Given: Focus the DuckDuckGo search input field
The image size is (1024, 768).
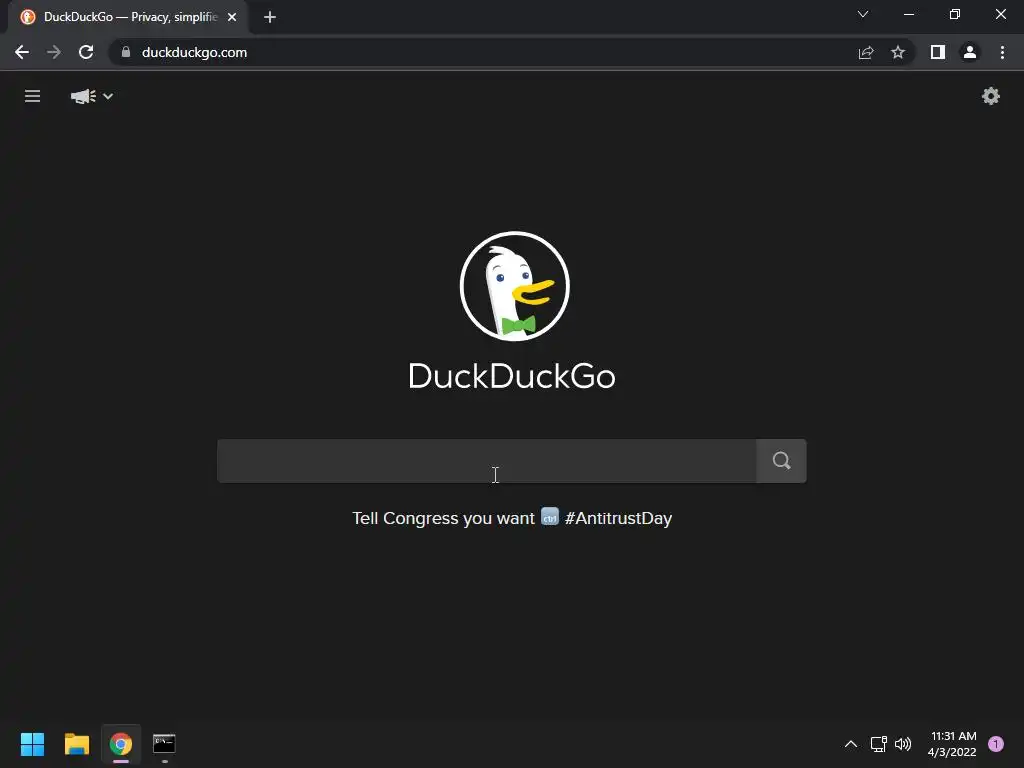Looking at the screenshot, I should [487, 460].
